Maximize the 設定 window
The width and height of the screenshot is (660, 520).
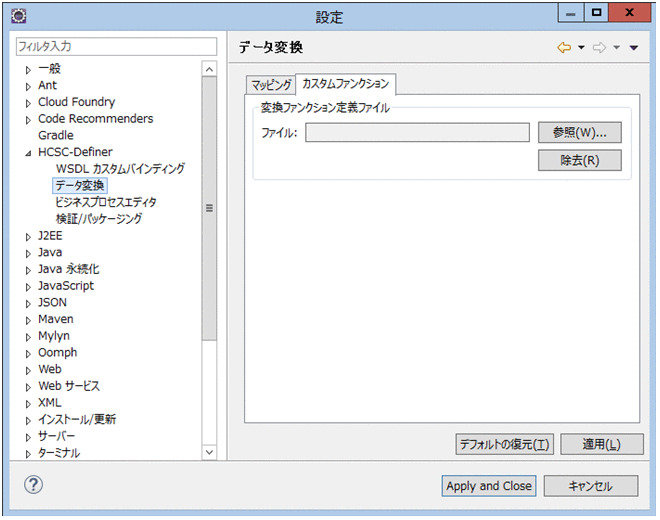point(596,13)
